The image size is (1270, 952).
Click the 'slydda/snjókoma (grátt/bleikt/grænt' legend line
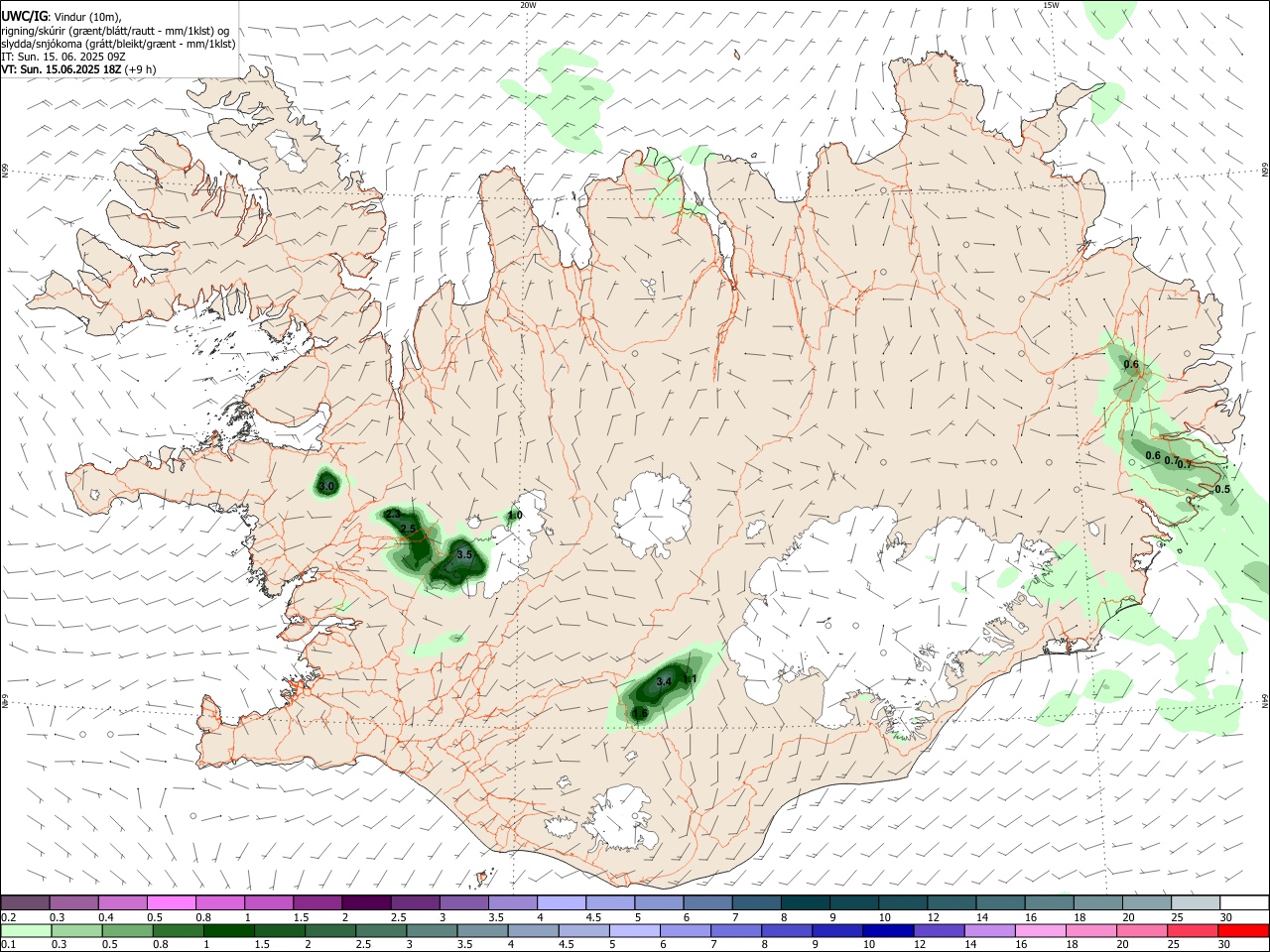point(118,44)
